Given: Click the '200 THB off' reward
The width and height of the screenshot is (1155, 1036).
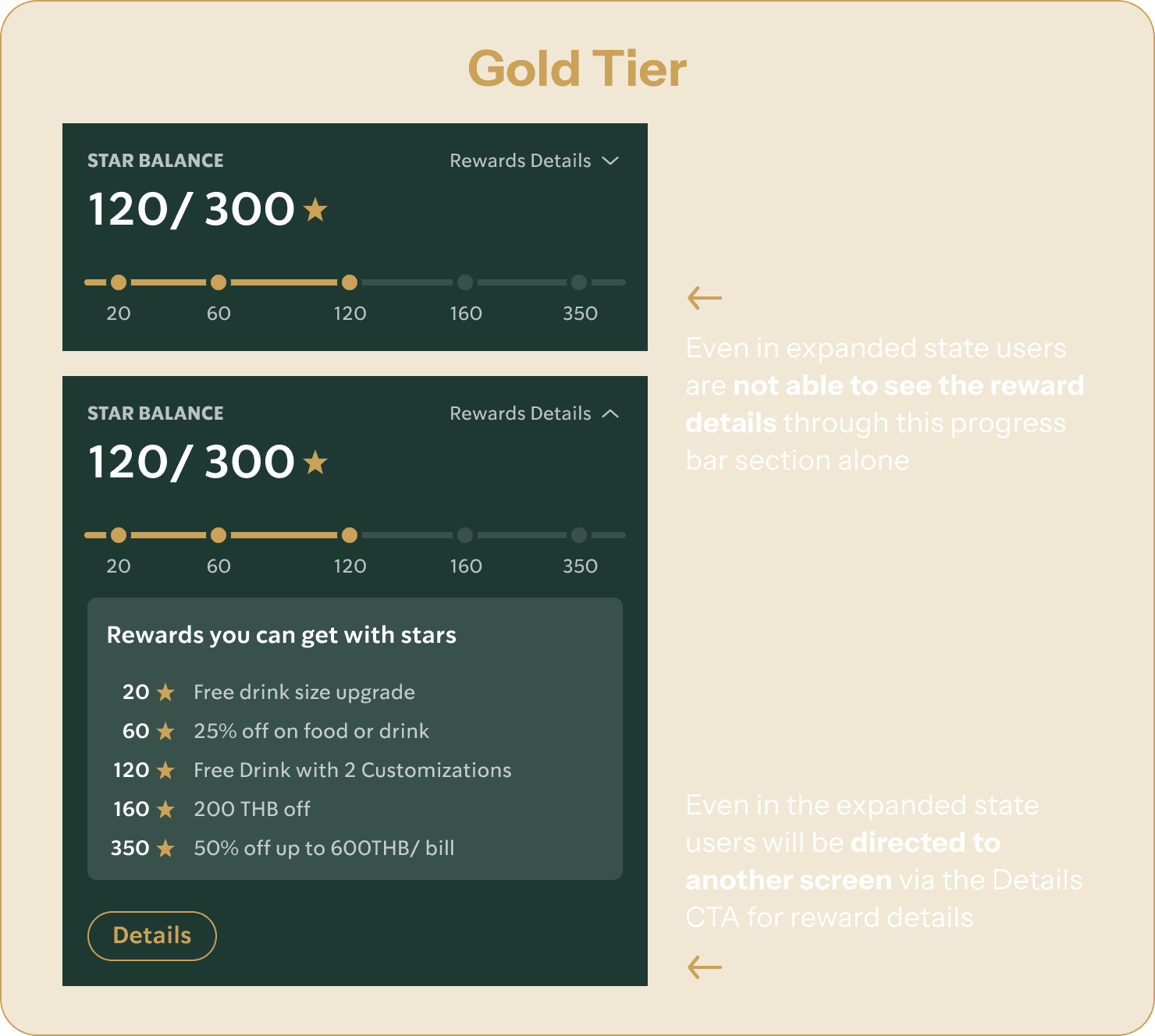Looking at the screenshot, I should click(252, 809).
